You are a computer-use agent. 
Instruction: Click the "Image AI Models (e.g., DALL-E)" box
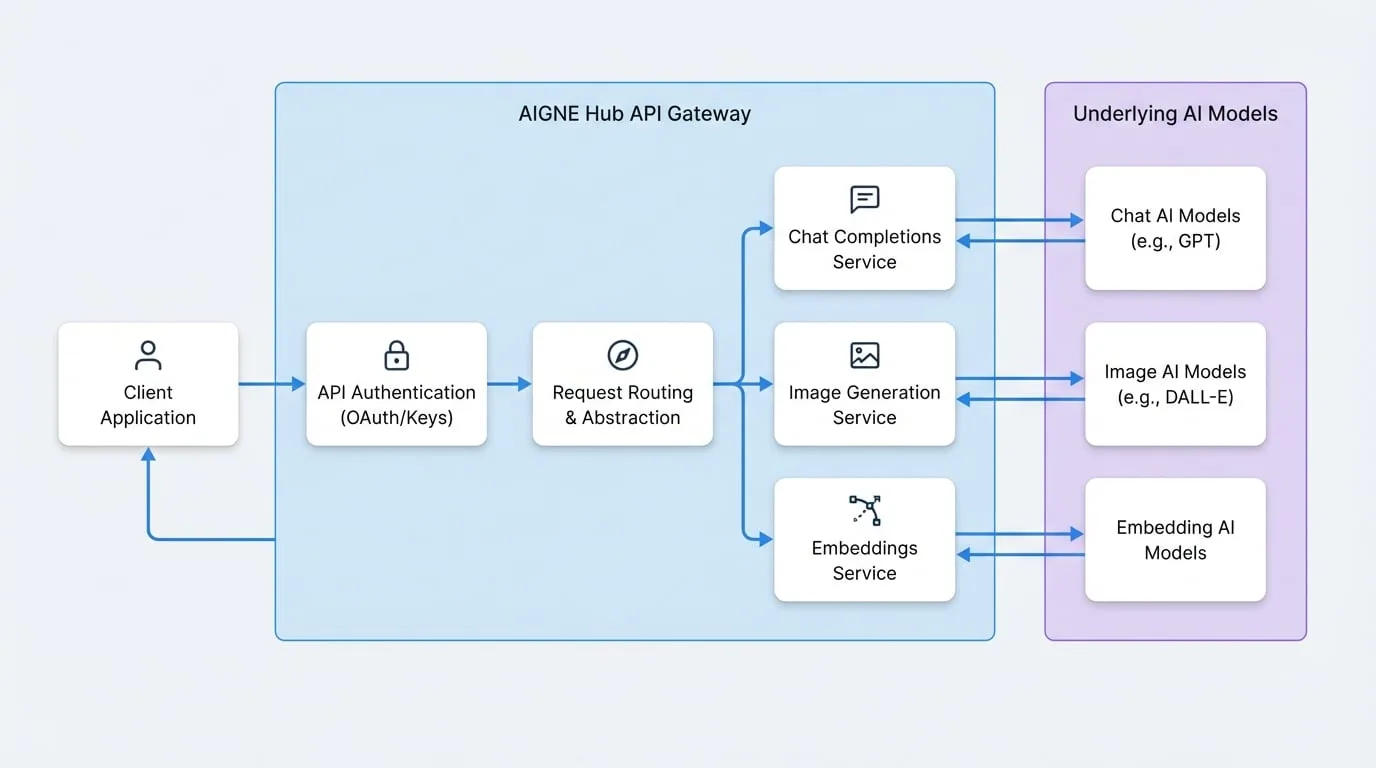[1176, 384]
